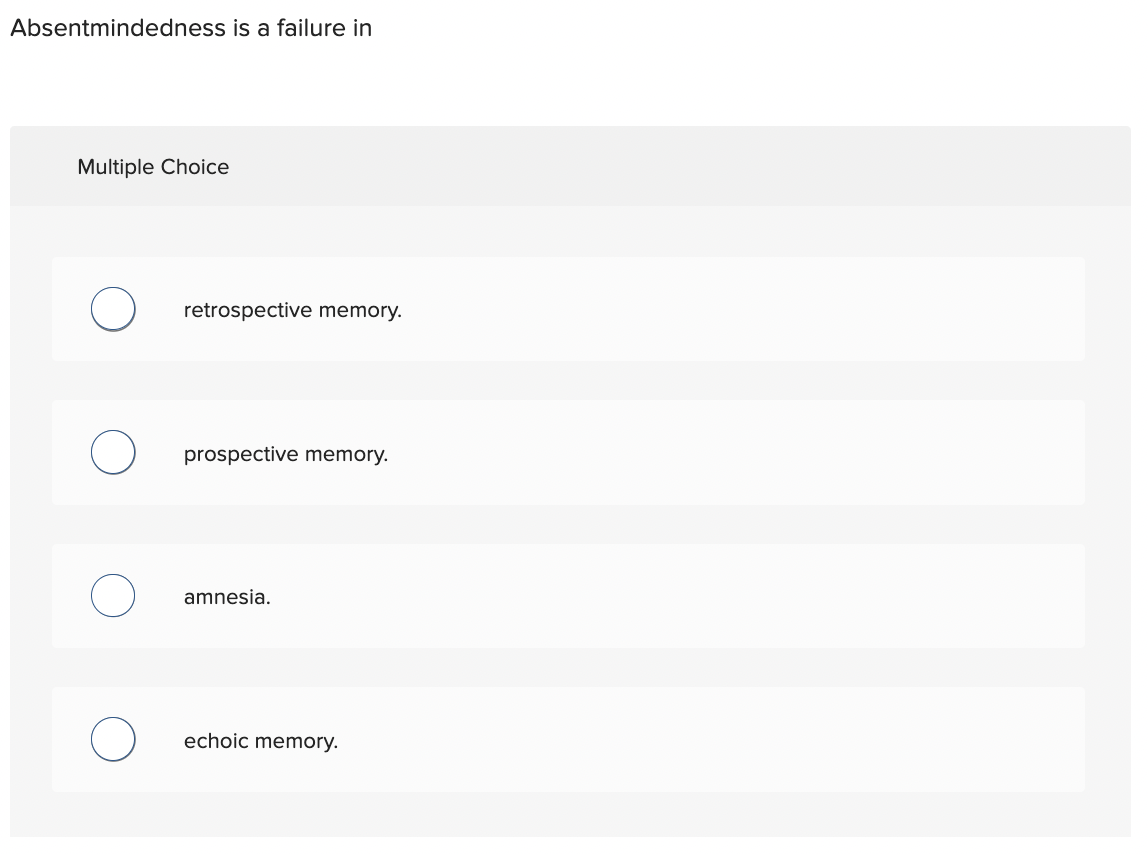The height and width of the screenshot is (854, 1148).
Task: Select the radio button beside retrospective memory
Action: coord(112,309)
